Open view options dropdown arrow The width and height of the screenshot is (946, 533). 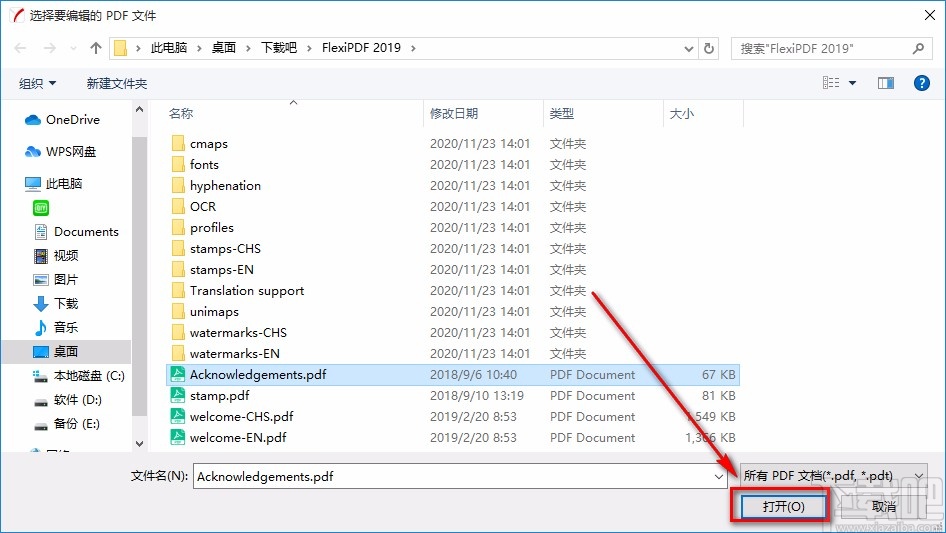(x=852, y=83)
